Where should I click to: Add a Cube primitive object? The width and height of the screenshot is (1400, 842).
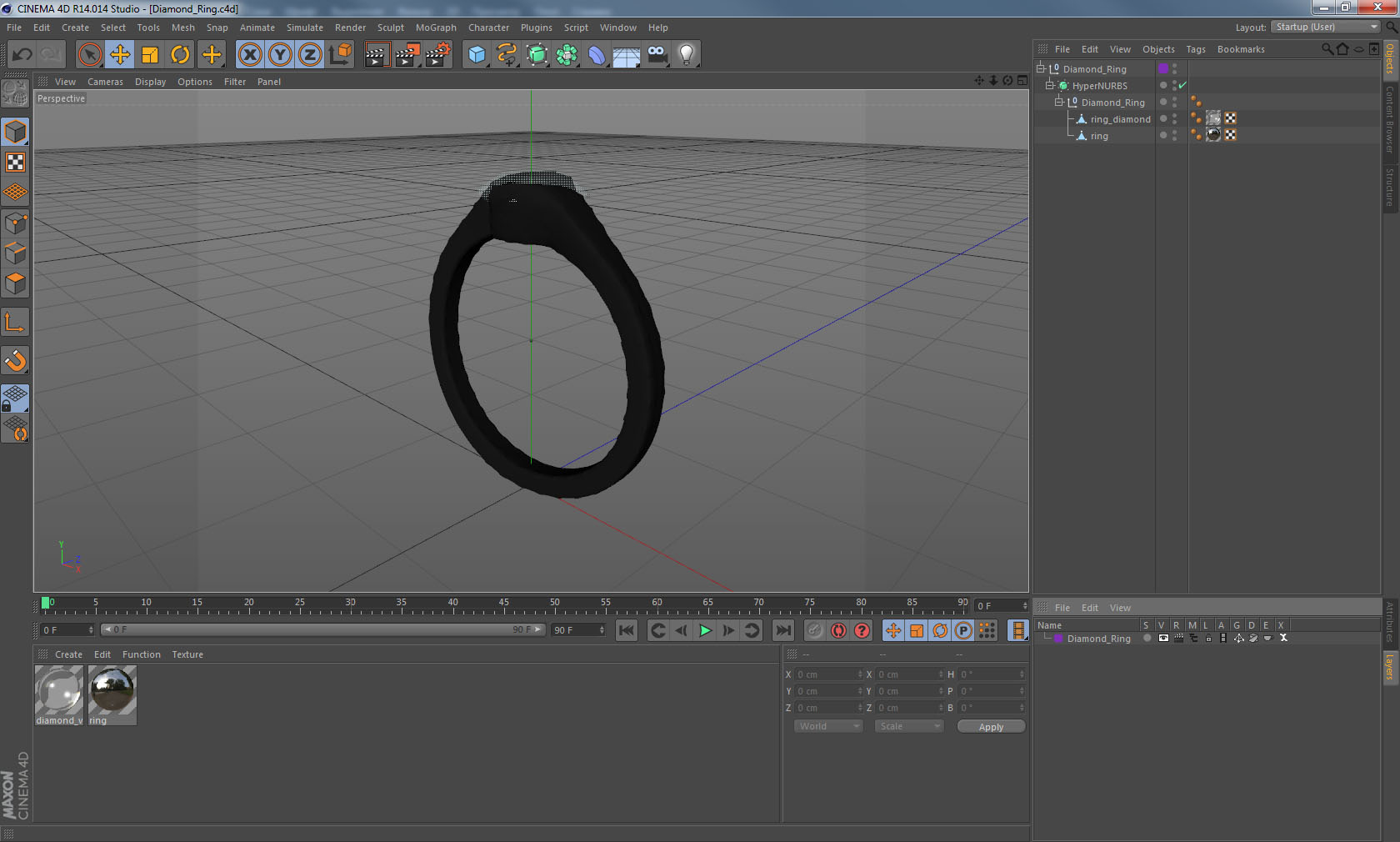click(477, 55)
